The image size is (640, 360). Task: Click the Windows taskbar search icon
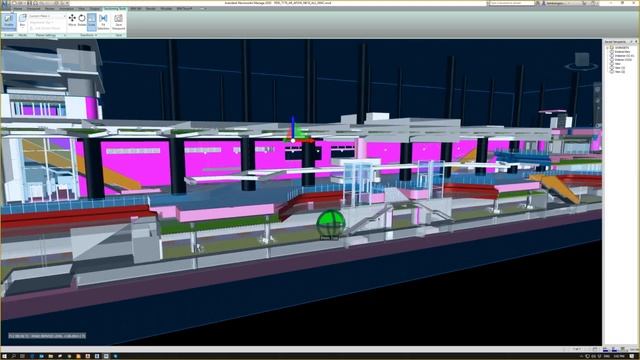tap(13, 356)
